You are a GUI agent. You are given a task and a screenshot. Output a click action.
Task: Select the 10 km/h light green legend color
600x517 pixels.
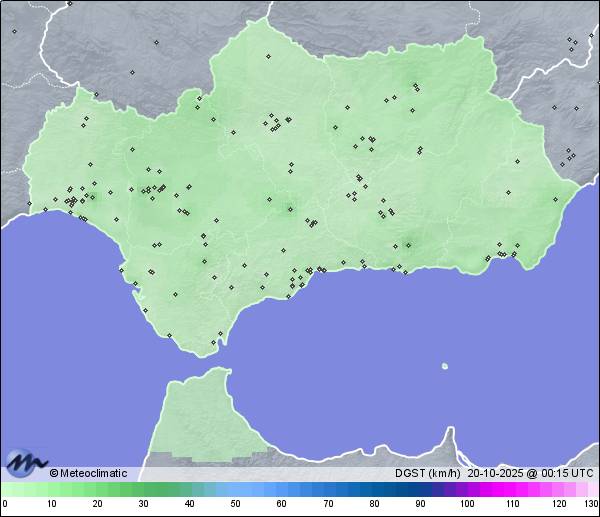pyautogui.click(x=51, y=489)
